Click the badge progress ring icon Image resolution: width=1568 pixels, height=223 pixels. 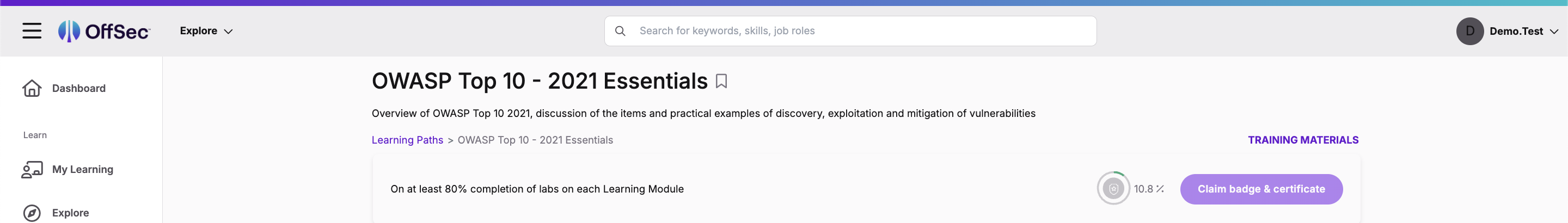[x=1113, y=189]
